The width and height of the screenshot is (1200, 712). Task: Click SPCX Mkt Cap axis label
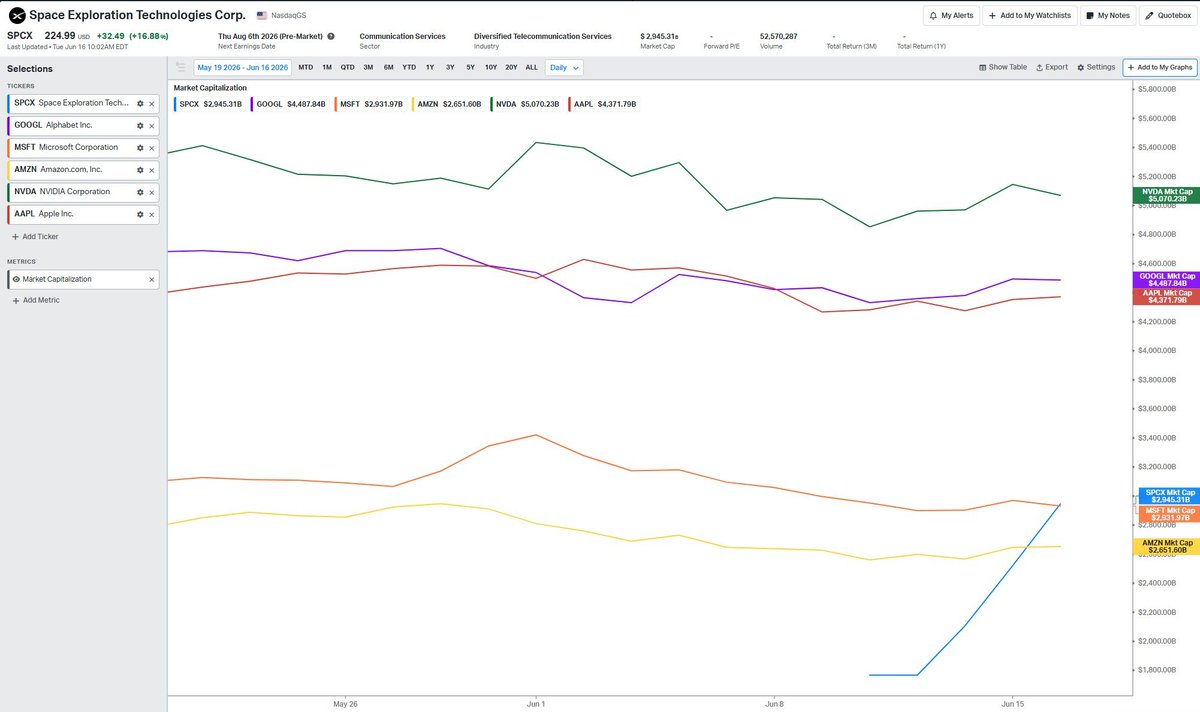pos(1168,496)
